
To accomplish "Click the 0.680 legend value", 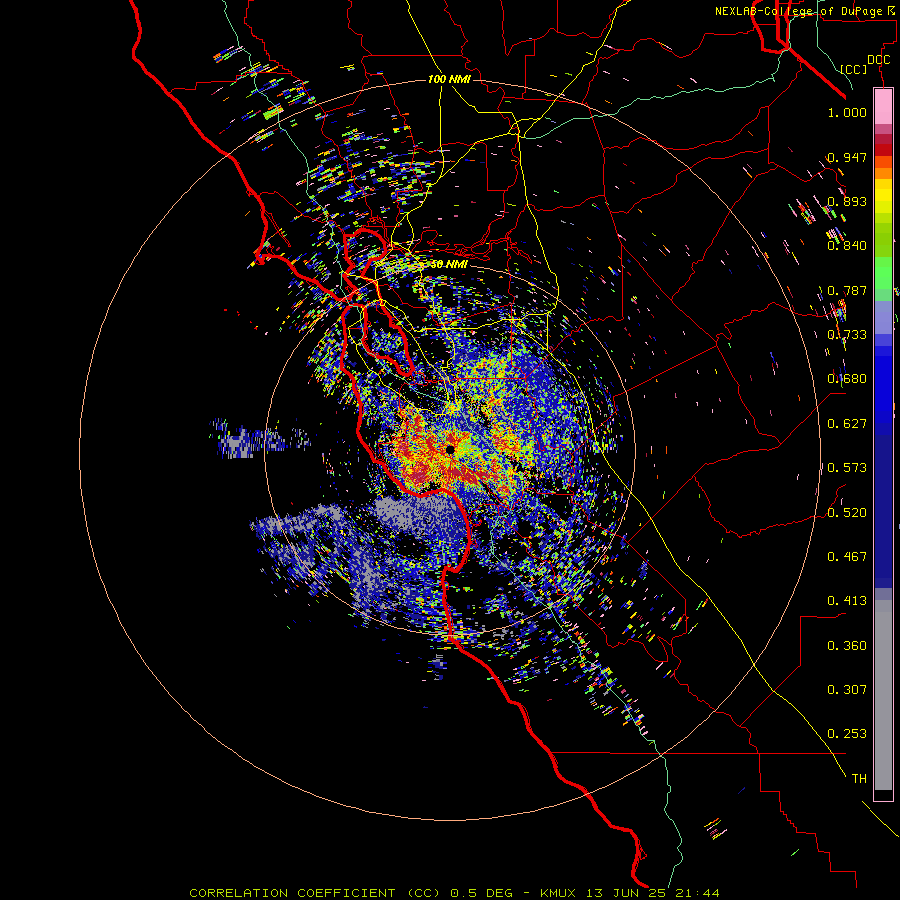I will coord(847,379).
